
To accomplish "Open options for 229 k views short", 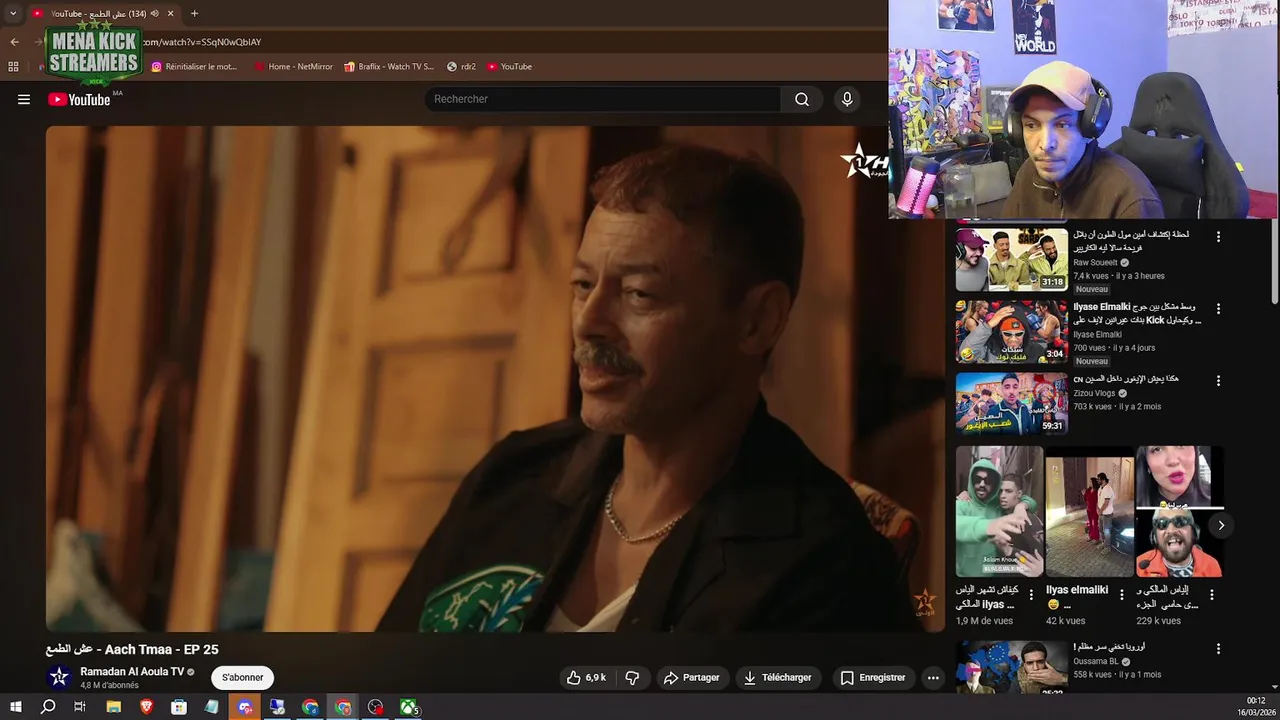I will pyautogui.click(x=1211, y=594).
